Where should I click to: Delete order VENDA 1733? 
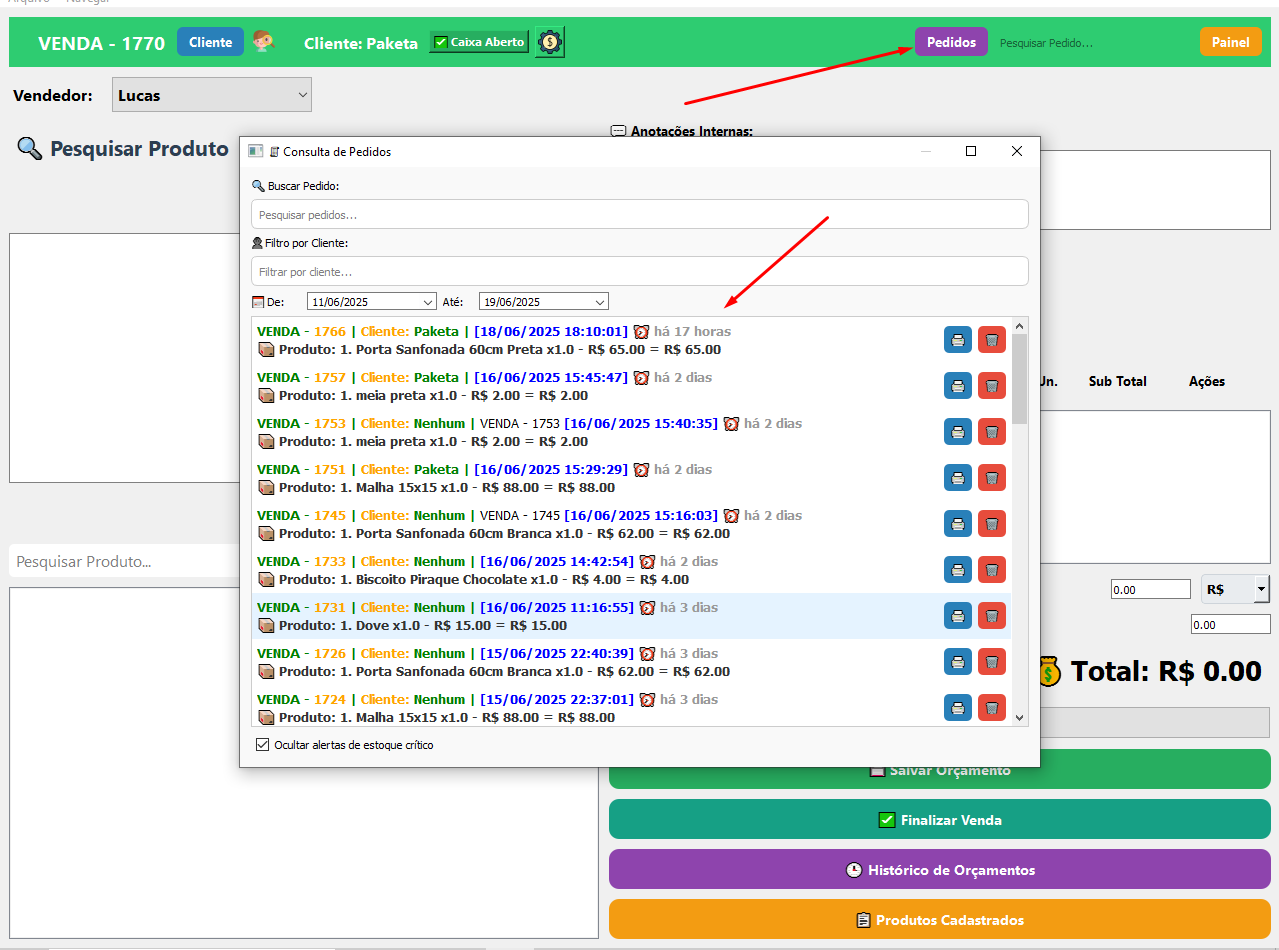point(991,570)
